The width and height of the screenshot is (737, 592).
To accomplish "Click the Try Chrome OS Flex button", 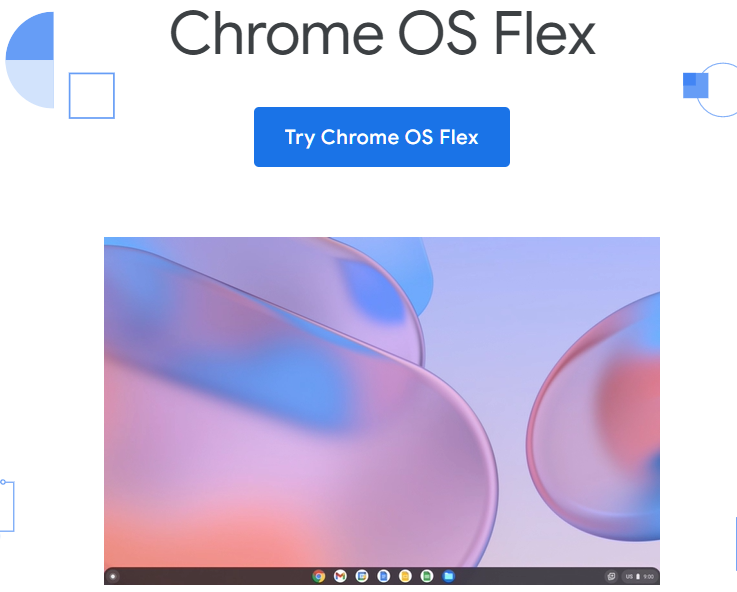I will click(382, 137).
